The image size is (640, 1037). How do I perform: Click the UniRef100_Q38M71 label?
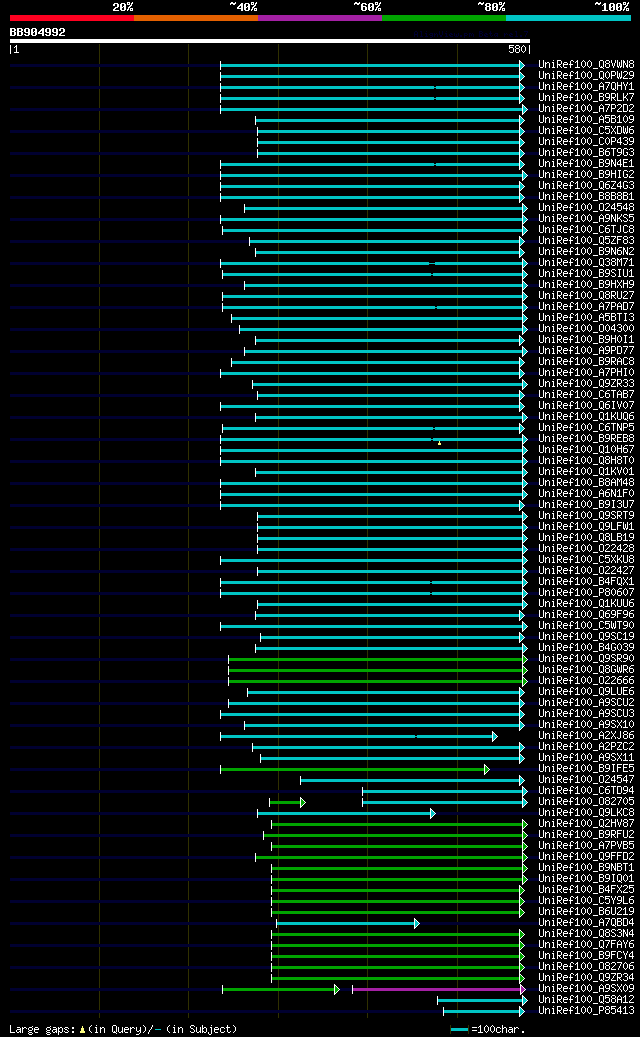pos(586,263)
